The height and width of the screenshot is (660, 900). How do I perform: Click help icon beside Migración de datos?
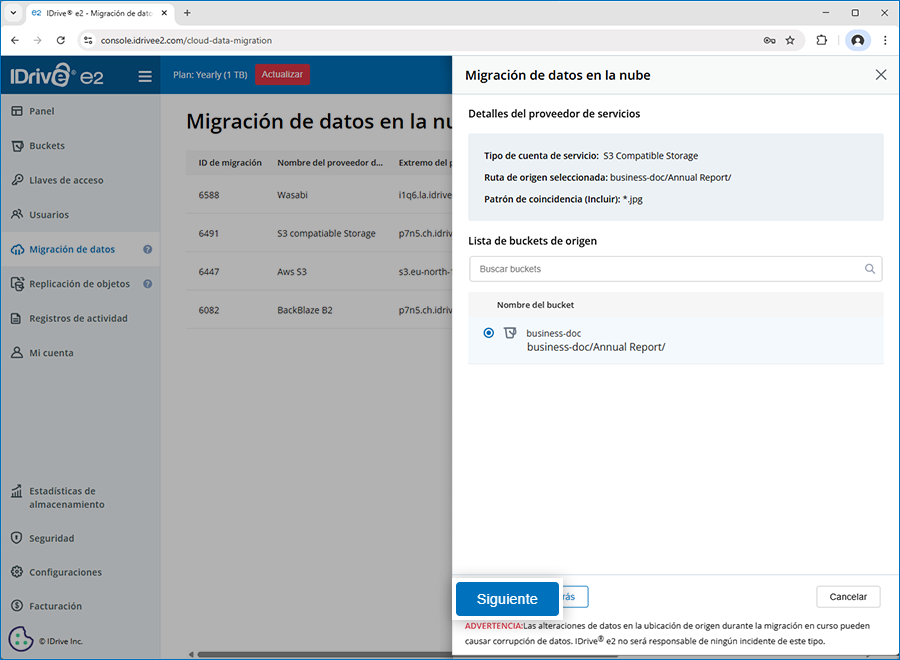[147, 250]
